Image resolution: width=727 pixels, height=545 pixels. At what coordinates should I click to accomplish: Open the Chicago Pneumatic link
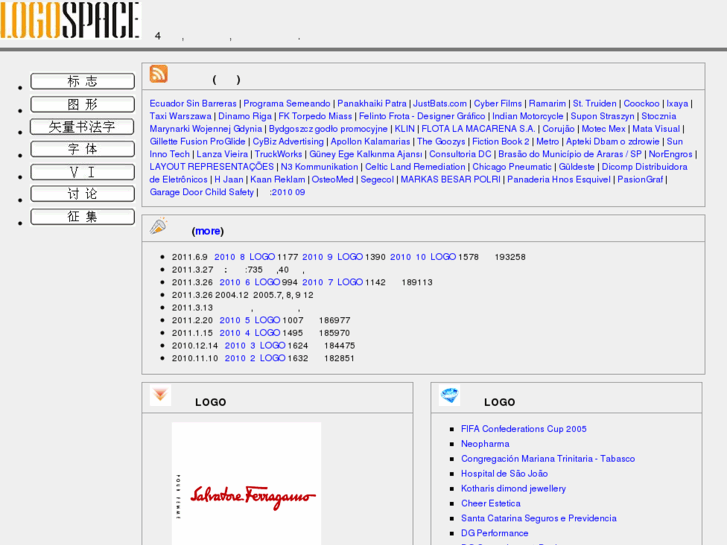pos(512,167)
